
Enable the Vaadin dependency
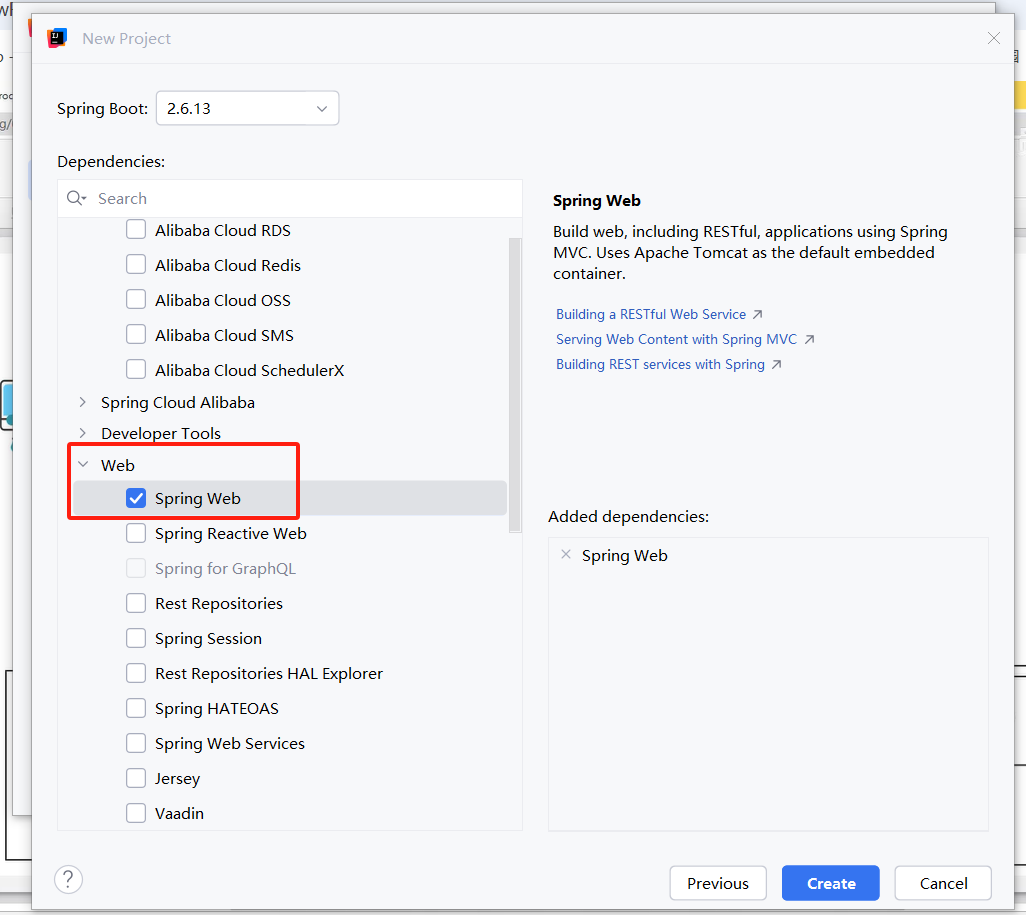pos(136,813)
